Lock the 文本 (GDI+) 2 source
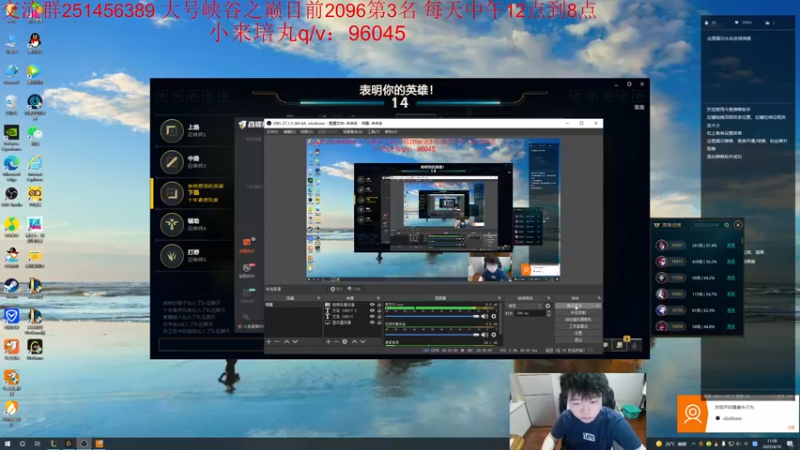Image resolution: width=800 pixels, height=450 pixels. point(379,310)
